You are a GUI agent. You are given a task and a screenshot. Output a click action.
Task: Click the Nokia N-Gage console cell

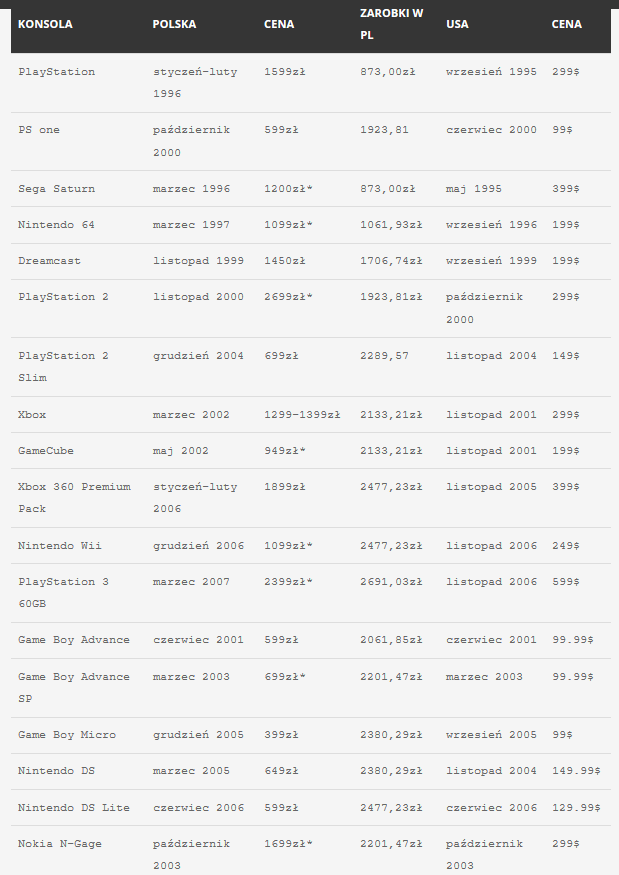[59, 844]
